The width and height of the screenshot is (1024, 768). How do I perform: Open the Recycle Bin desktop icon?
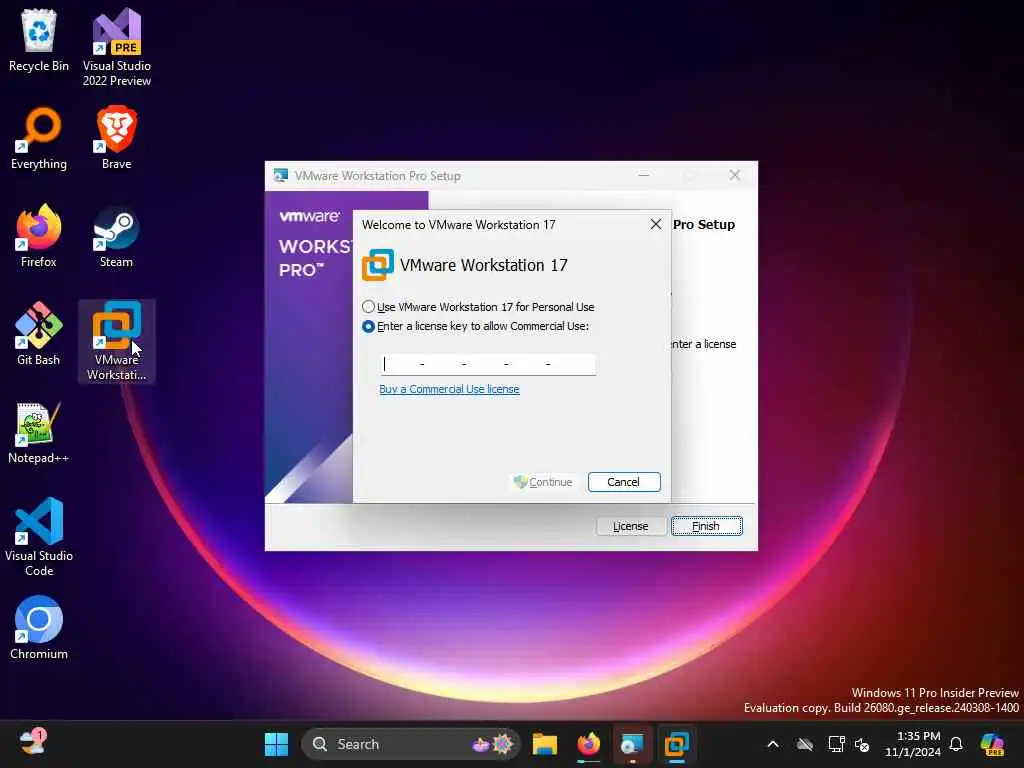pos(39,40)
